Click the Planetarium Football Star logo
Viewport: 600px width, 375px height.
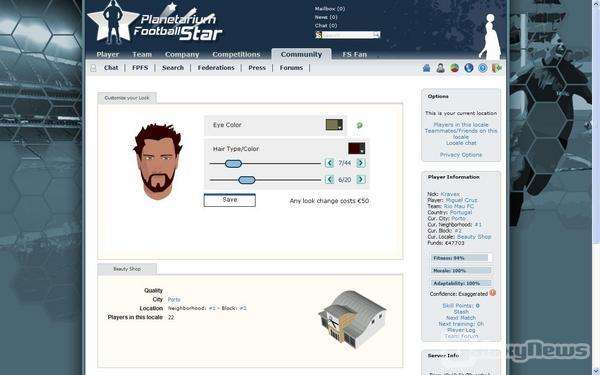click(x=155, y=22)
